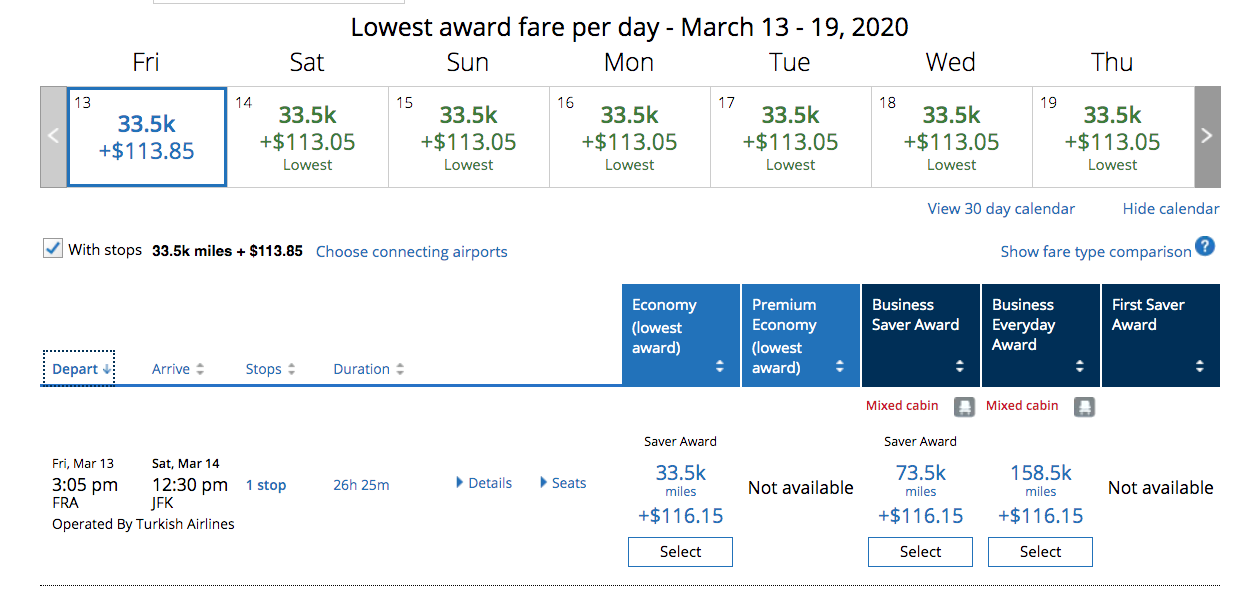Click Hide calendar link
The width and height of the screenshot is (1249, 594).
[1170, 209]
